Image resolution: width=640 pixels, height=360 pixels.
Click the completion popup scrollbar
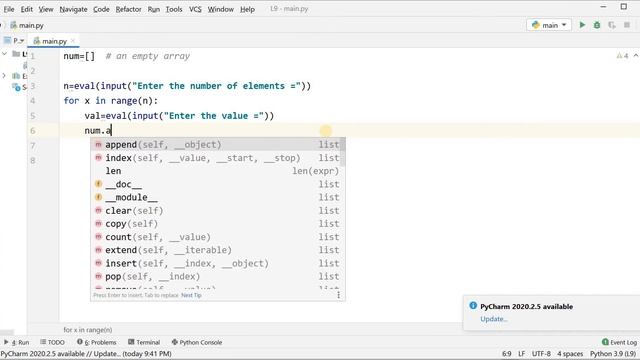coord(343,152)
